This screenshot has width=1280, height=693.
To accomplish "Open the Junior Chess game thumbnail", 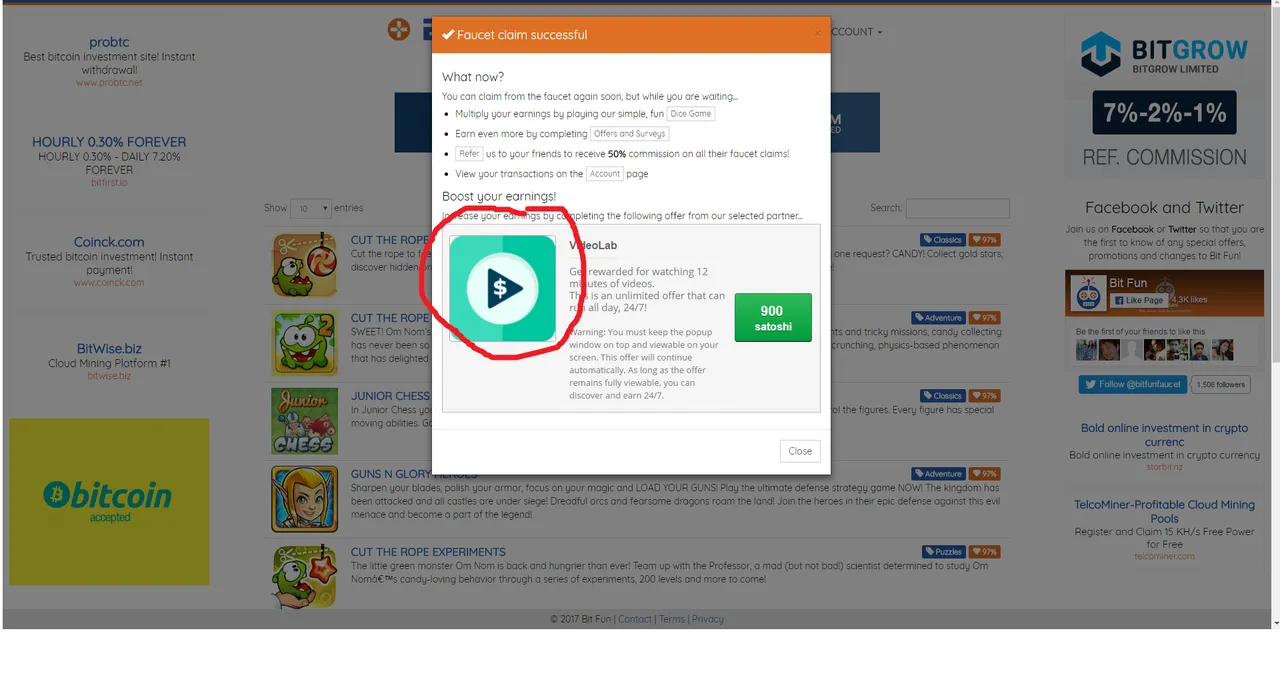I will (x=304, y=421).
